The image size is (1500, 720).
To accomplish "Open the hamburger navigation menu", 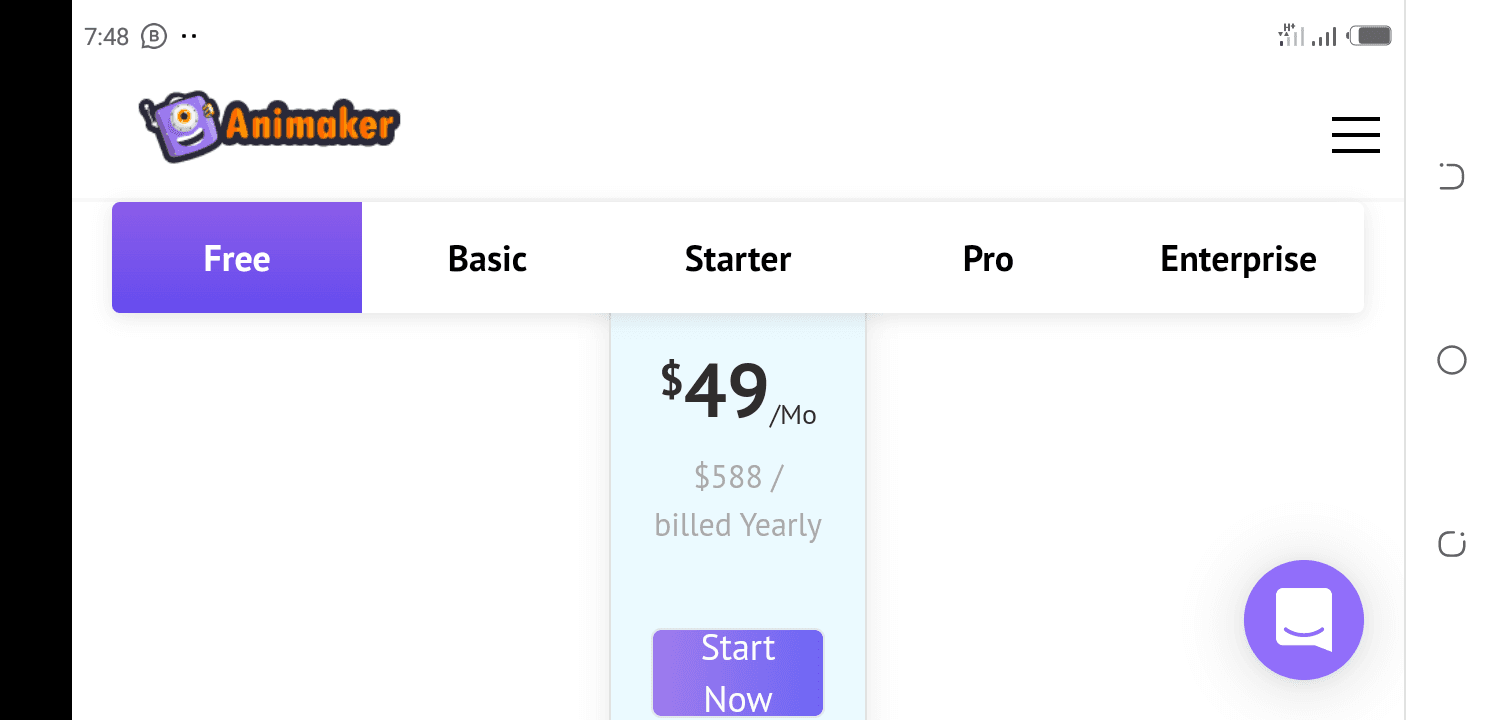I will (1355, 135).
